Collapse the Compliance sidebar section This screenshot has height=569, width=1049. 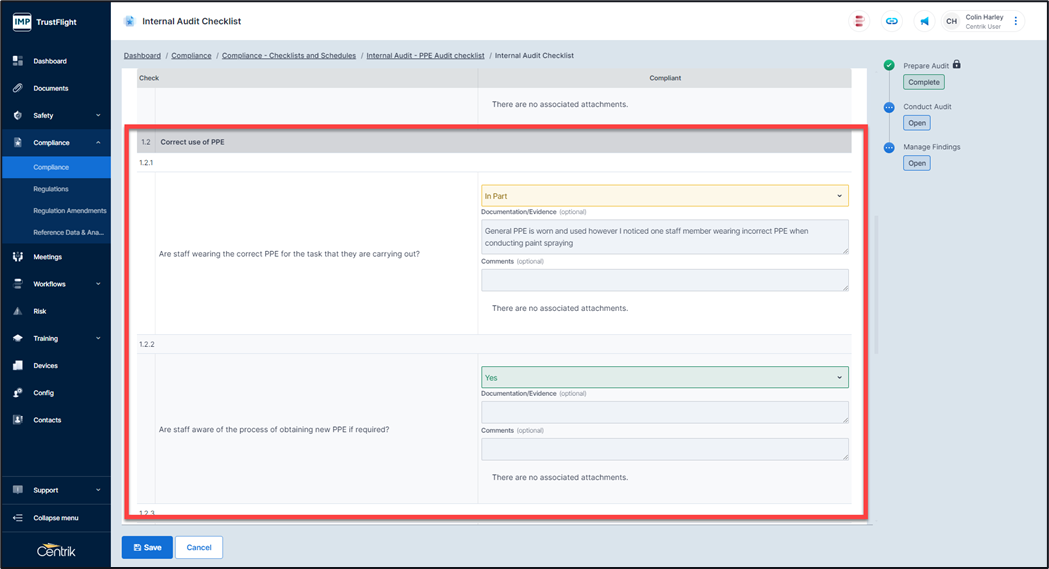click(x=98, y=143)
